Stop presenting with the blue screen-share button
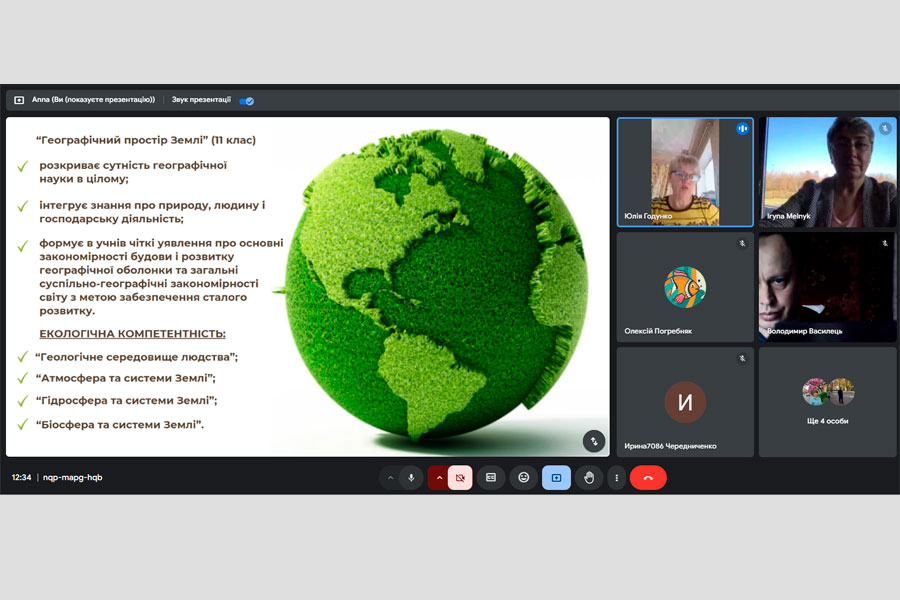 click(x=556, y=478)
